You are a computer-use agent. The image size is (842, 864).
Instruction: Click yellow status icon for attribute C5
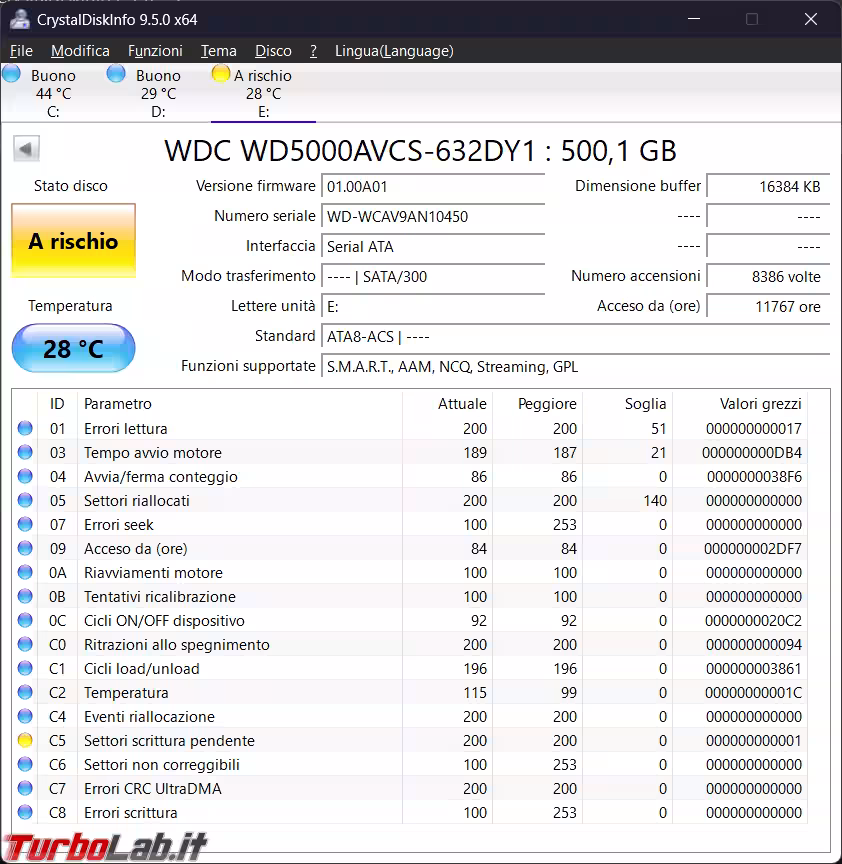[25, 741]
